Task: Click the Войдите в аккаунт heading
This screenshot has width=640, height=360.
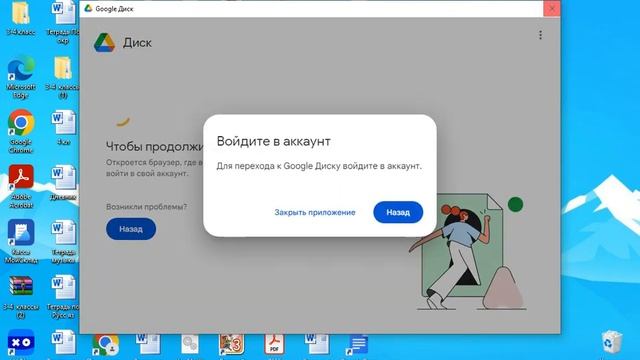Action: 273,141
